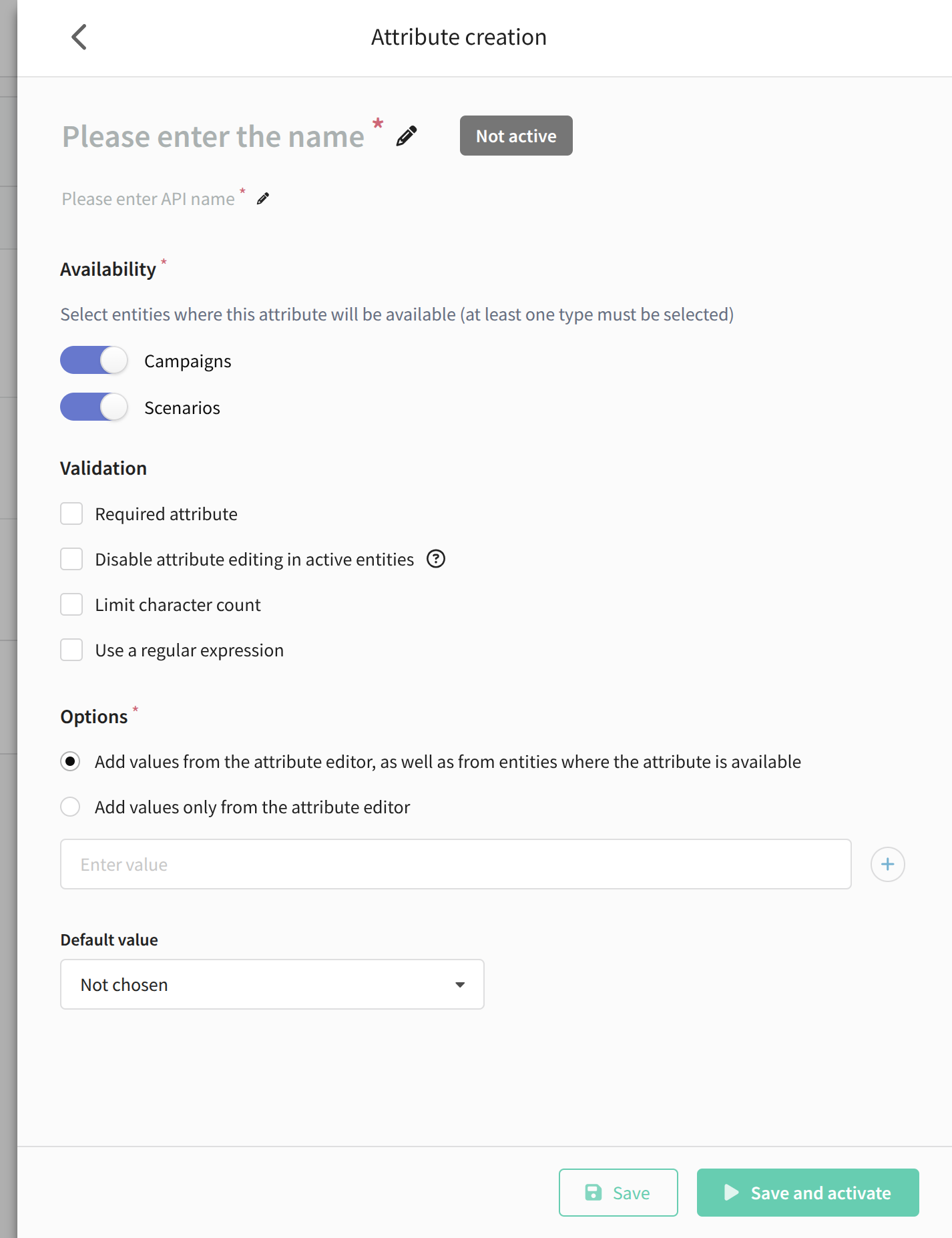952x1238 pixels.
Task: Check the Required attribute checkbox
Action: 71,514
